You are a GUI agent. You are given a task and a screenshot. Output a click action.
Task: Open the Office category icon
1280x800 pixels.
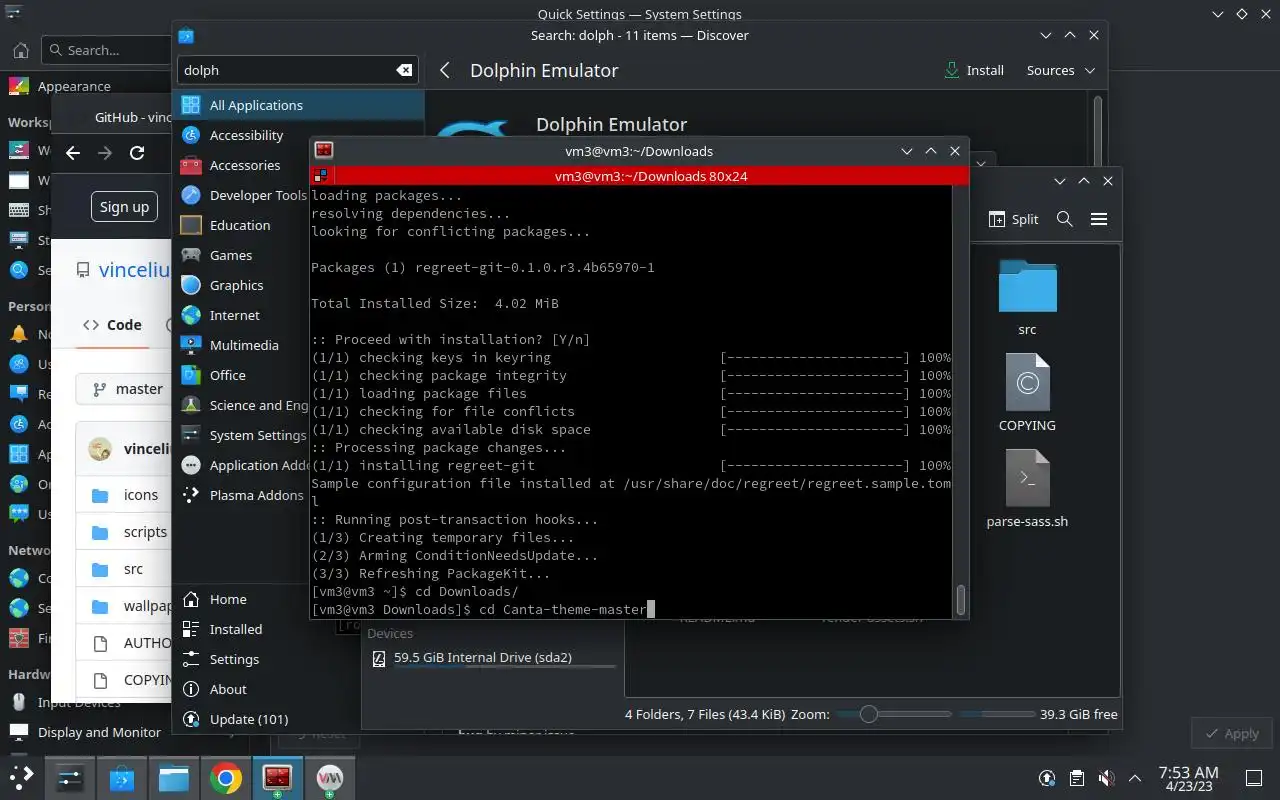[x=191, y=375]
